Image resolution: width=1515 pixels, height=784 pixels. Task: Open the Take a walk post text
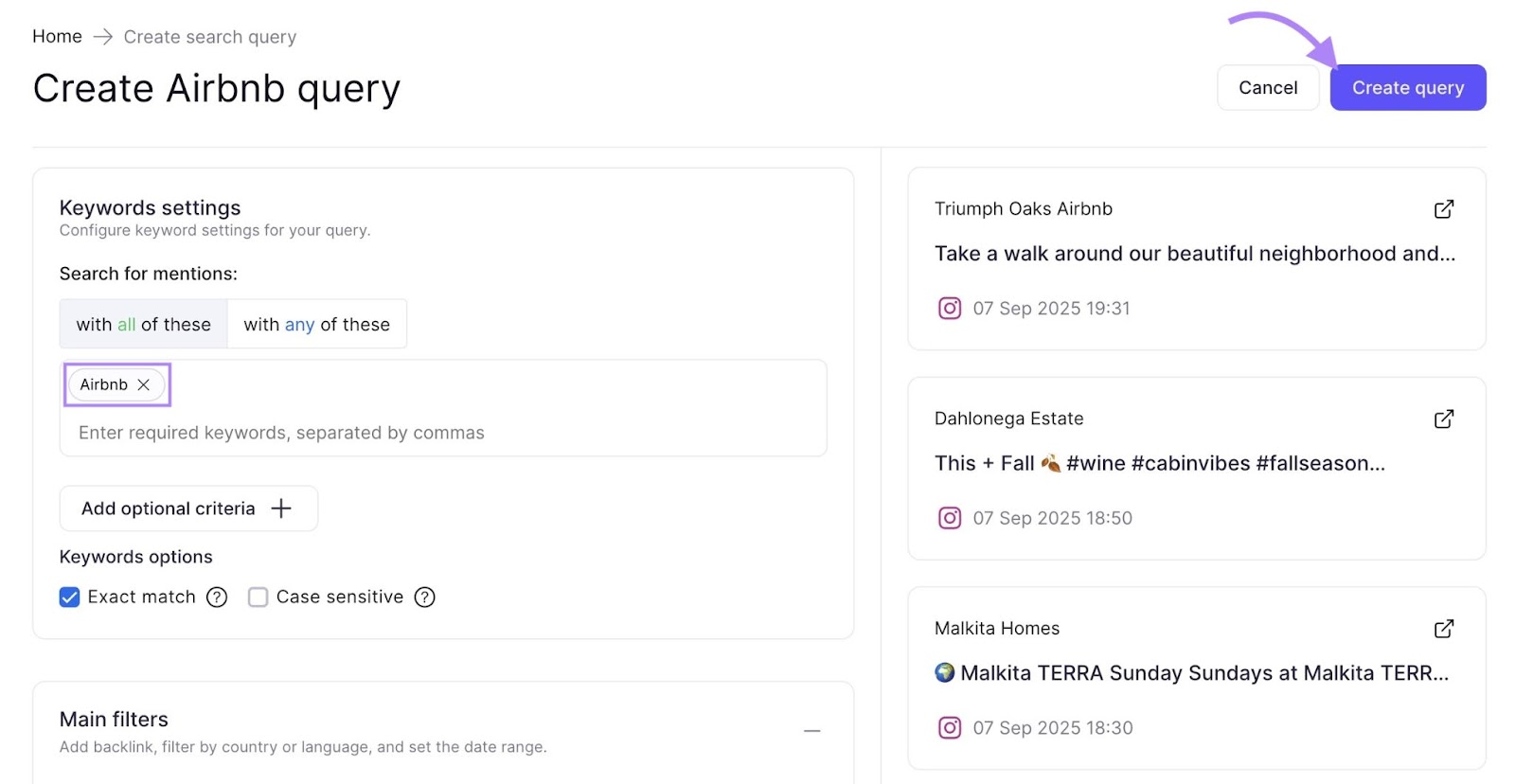tap(1194, 254)
